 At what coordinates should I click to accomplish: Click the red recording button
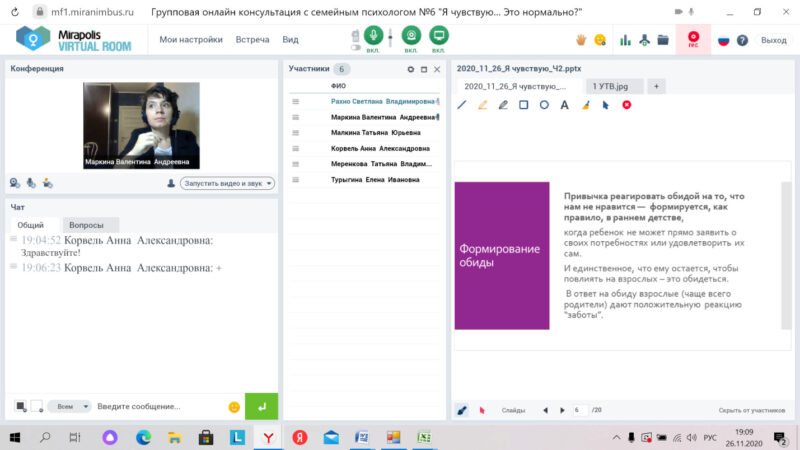pos(693,39)
